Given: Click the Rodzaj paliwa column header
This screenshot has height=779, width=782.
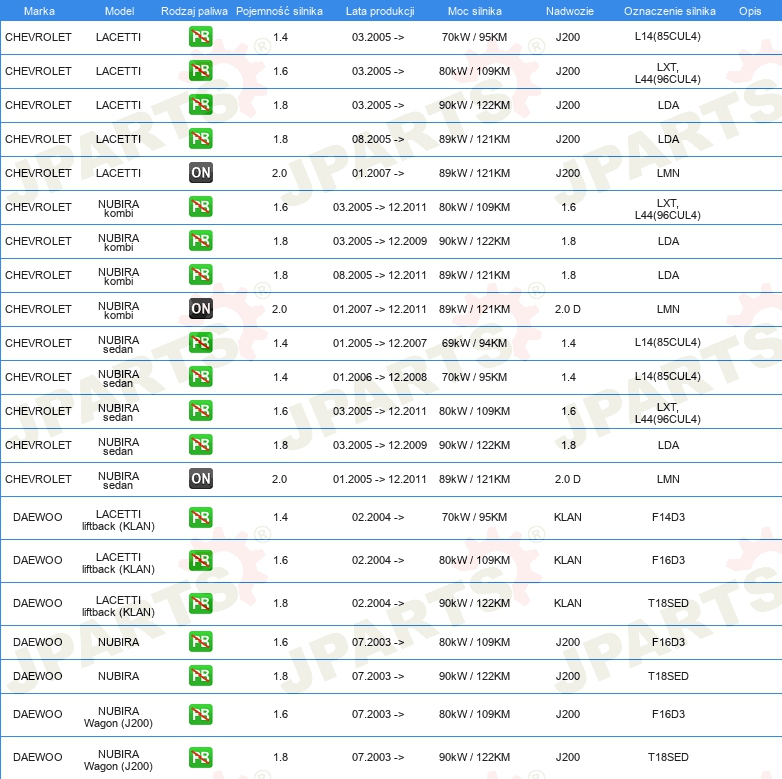Looking at the screenshot, I should [x=194, y=11].
